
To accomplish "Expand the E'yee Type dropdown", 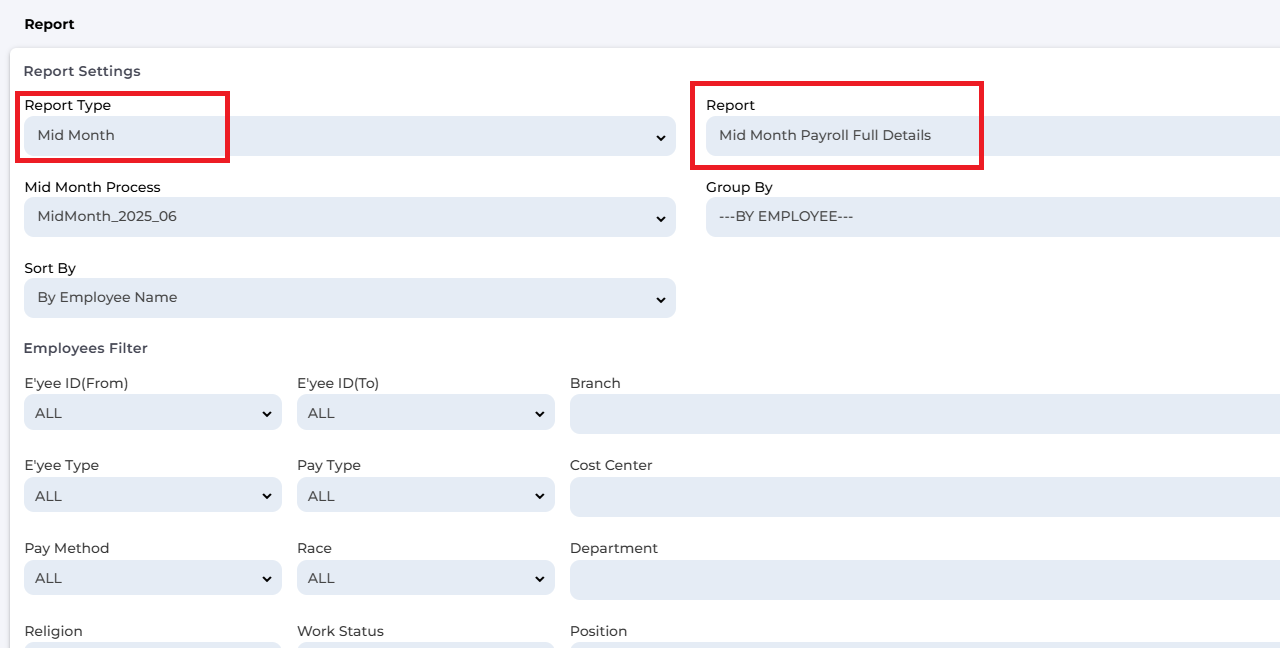I will tap(152, 496).
